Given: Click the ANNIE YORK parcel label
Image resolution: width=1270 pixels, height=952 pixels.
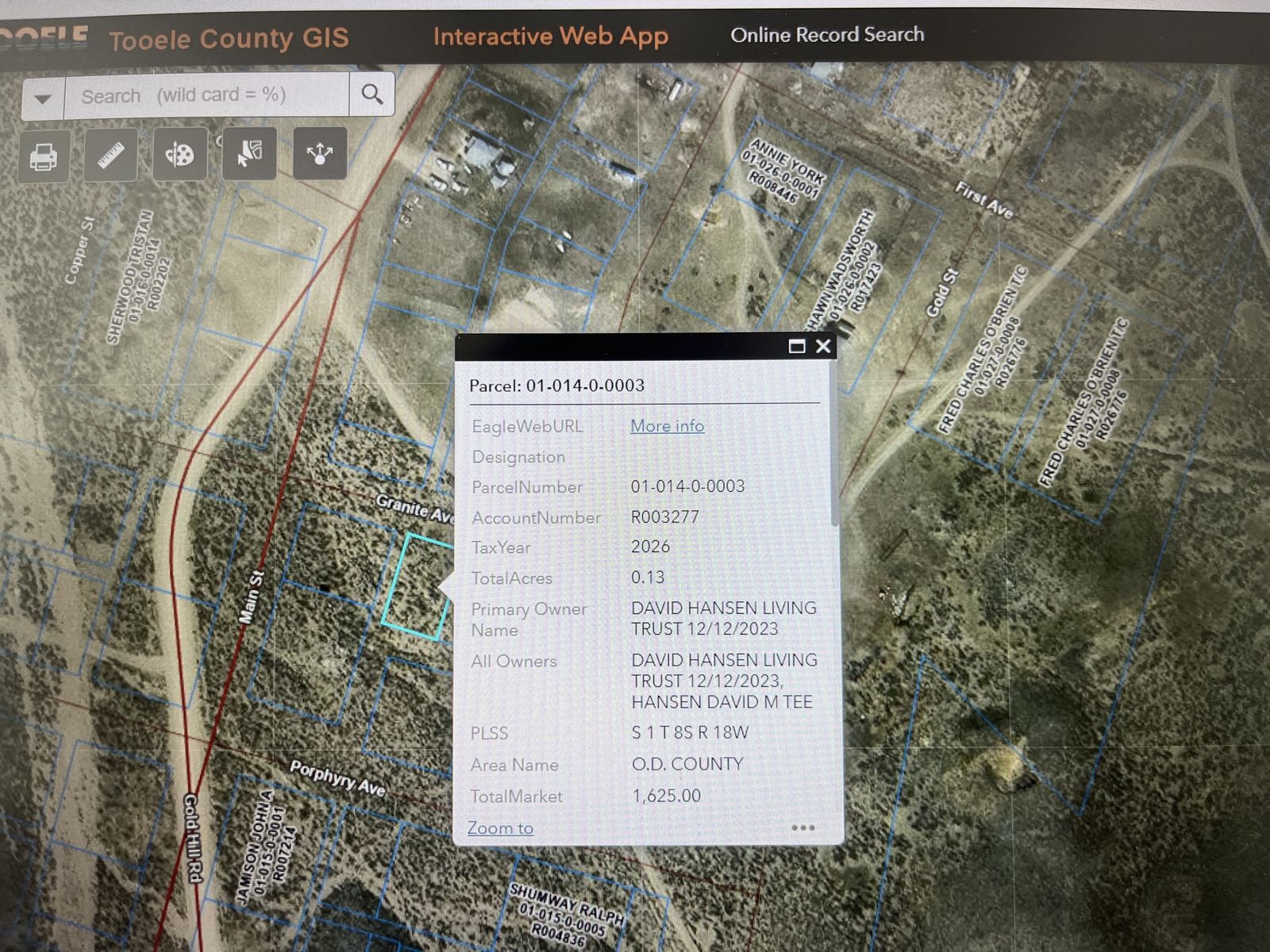Looking at the screenshot, I should pos(783,171).
